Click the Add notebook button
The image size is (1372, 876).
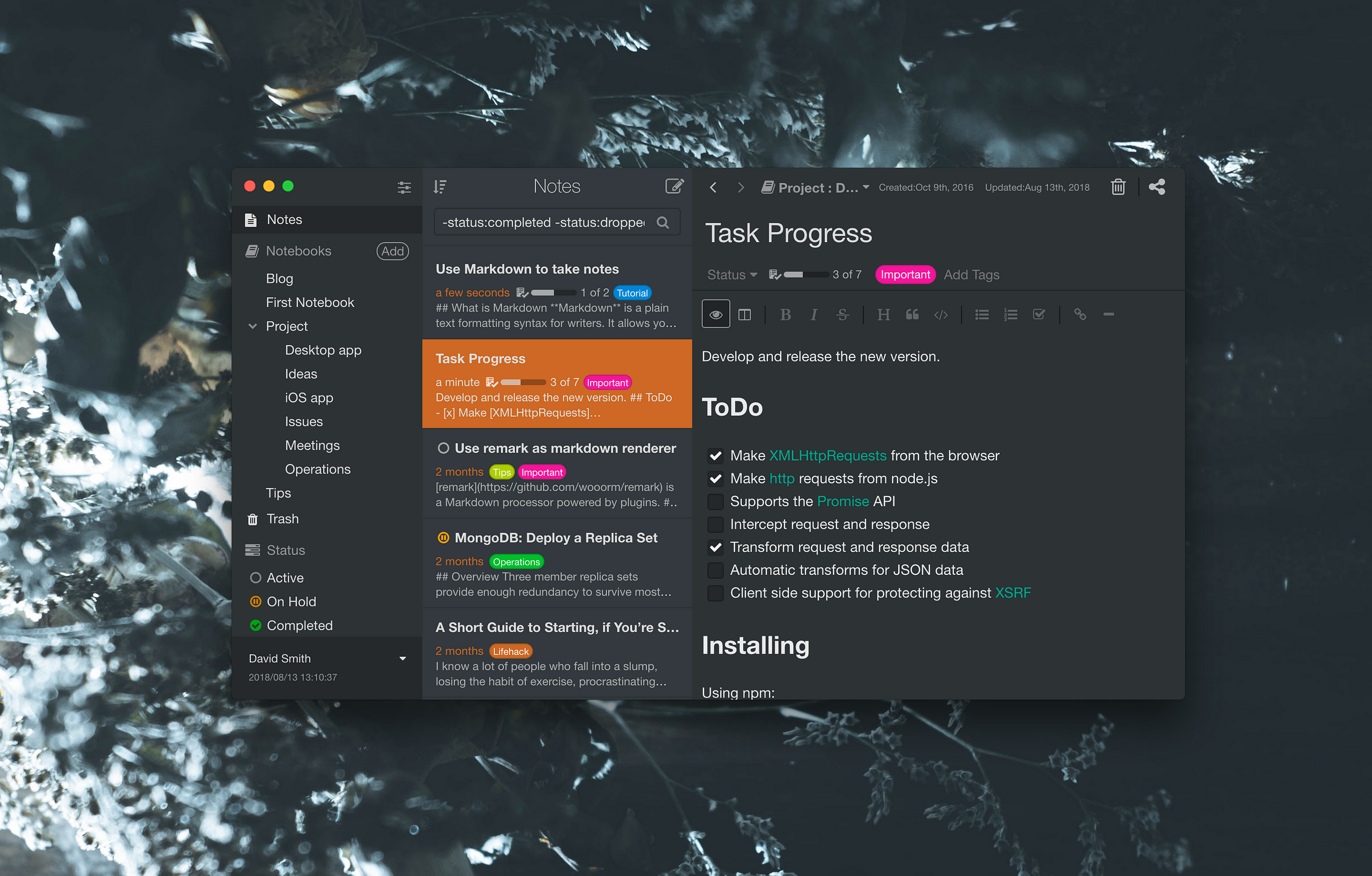pyautogui.click(x=392, y=251)
